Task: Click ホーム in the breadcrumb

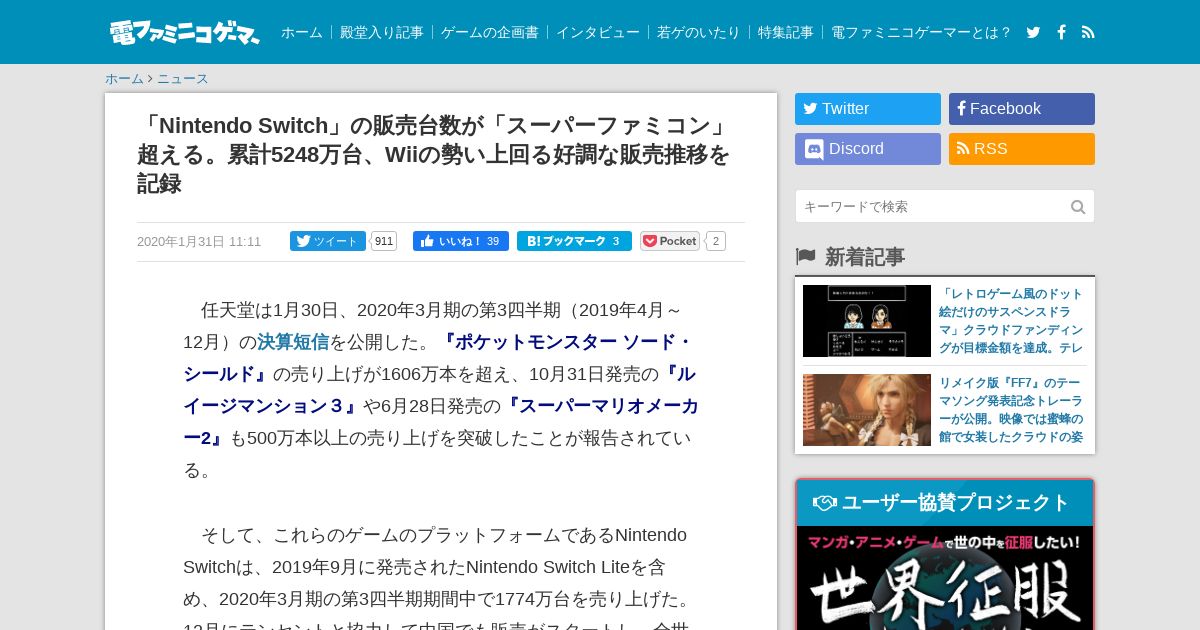Action: click(124, 79)
